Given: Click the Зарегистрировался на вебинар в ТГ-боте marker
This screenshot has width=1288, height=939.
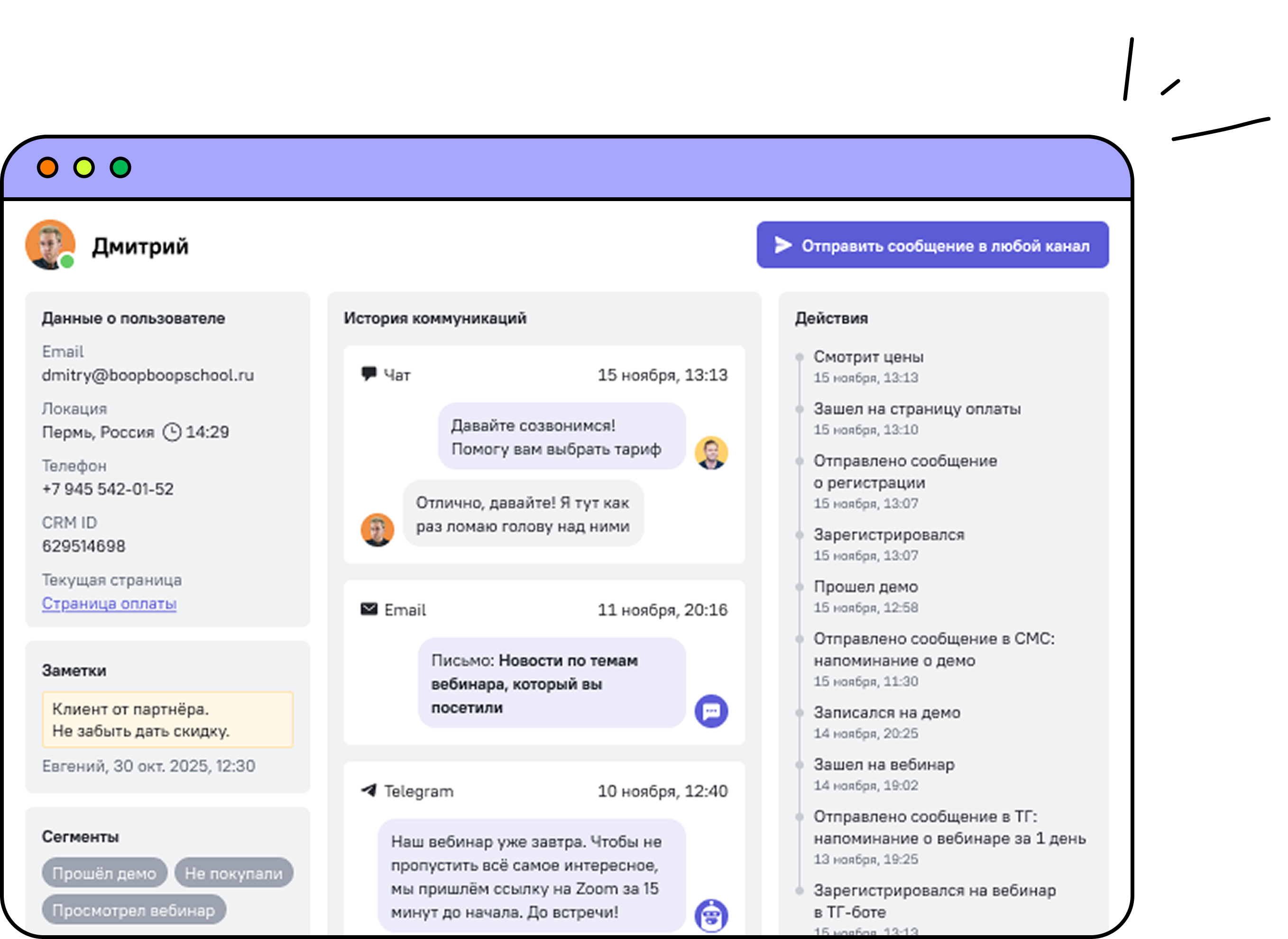Looking at the screenshot, I should [x=799, y=890].
